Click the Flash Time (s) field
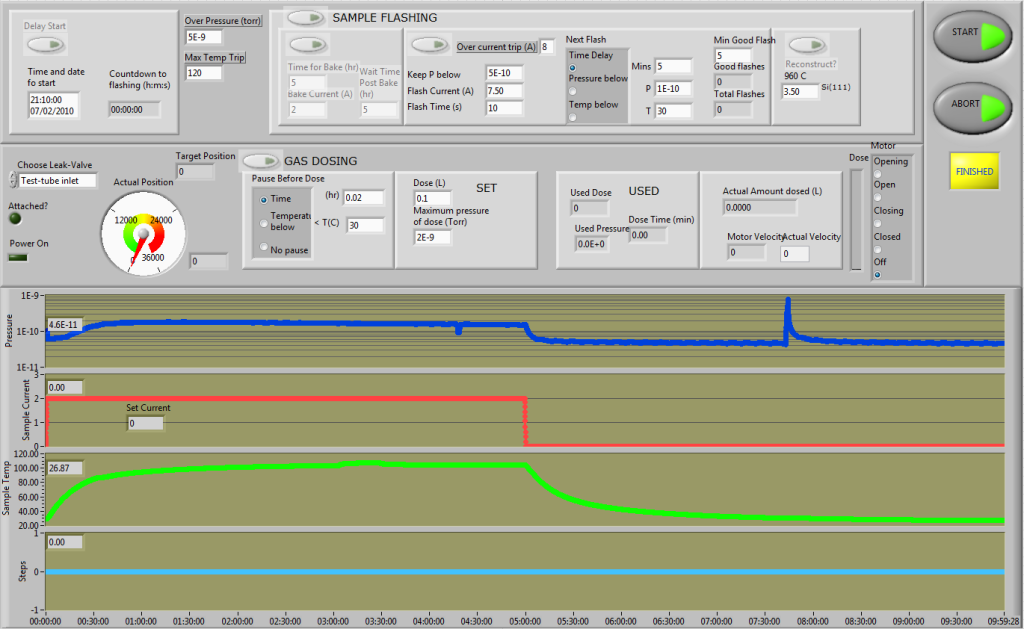Screen dimensions: 1024x629 [504, 108]
